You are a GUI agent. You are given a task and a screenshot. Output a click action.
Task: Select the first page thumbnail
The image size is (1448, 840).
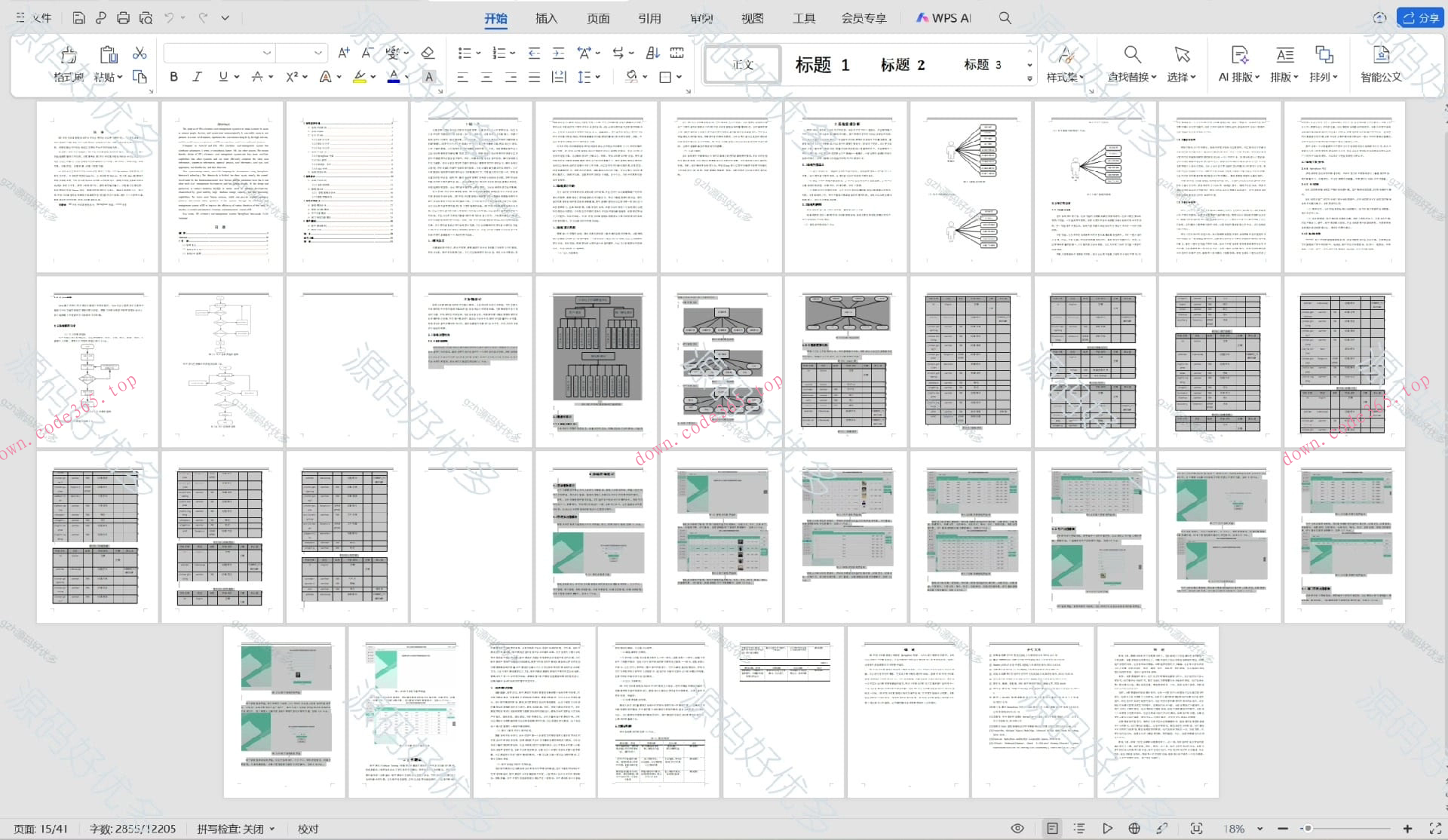point(97,187)
